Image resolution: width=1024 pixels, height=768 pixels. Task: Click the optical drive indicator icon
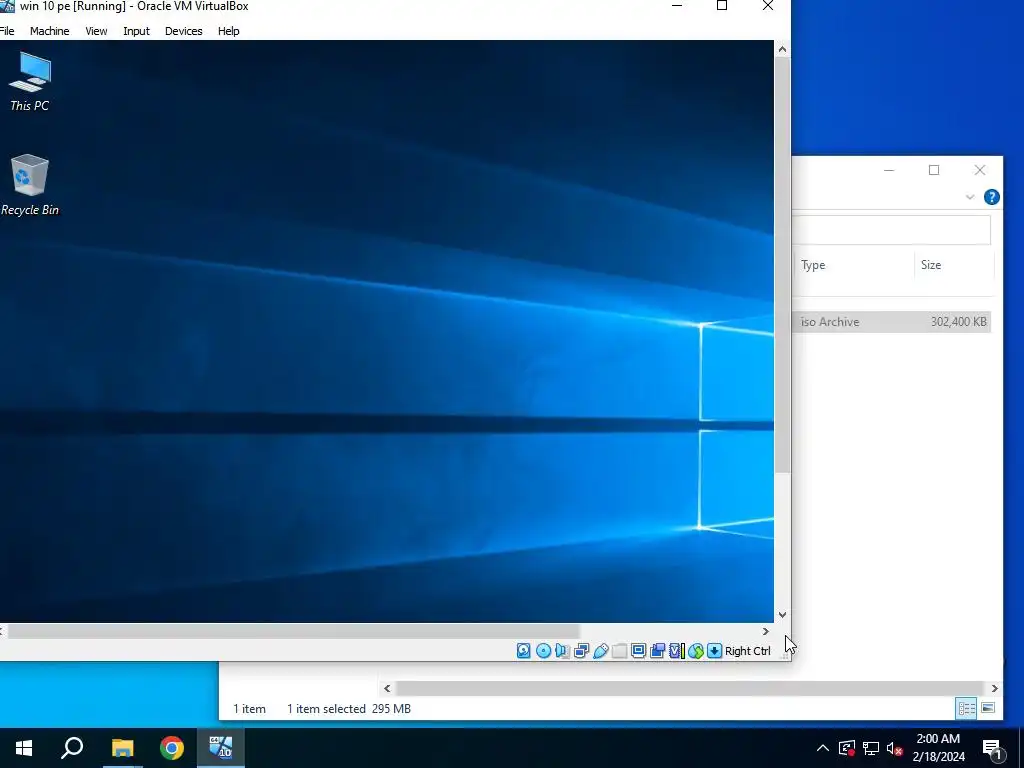click(543, 650)
